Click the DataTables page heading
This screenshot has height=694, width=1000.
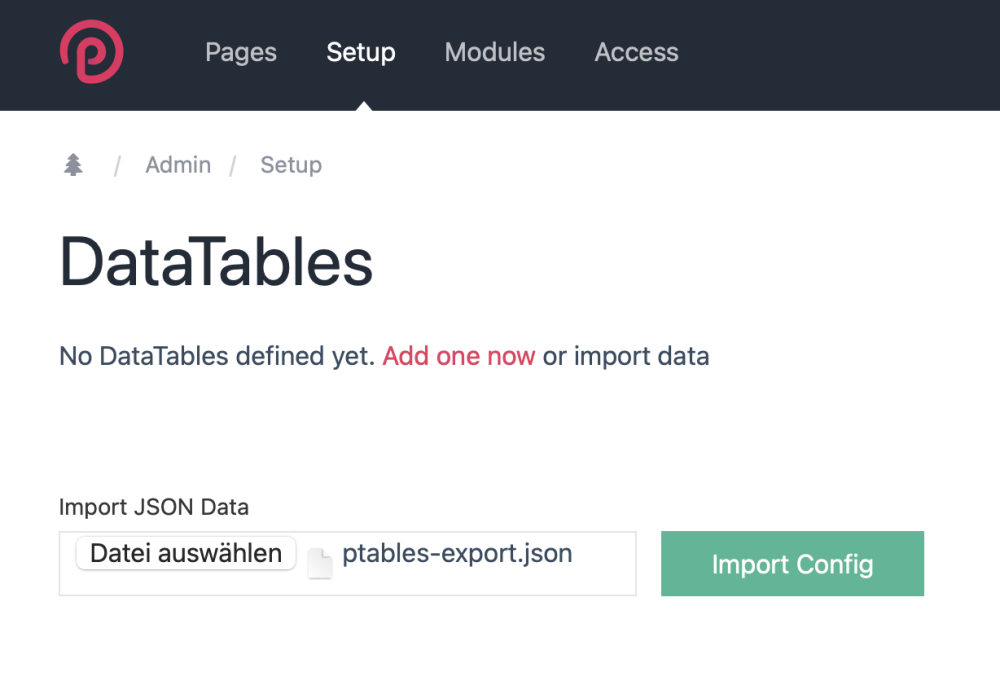click(x=216, y=263)
